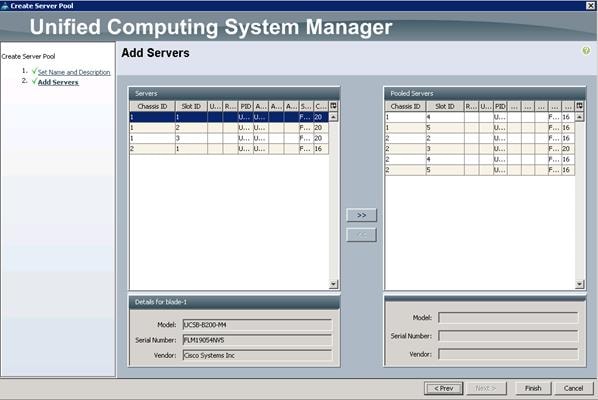Image resolution: width=598 pixels, height=400 pixels.
Task: Select pooled server chassis 2 slot 2
Action: (x=480, y=138)
